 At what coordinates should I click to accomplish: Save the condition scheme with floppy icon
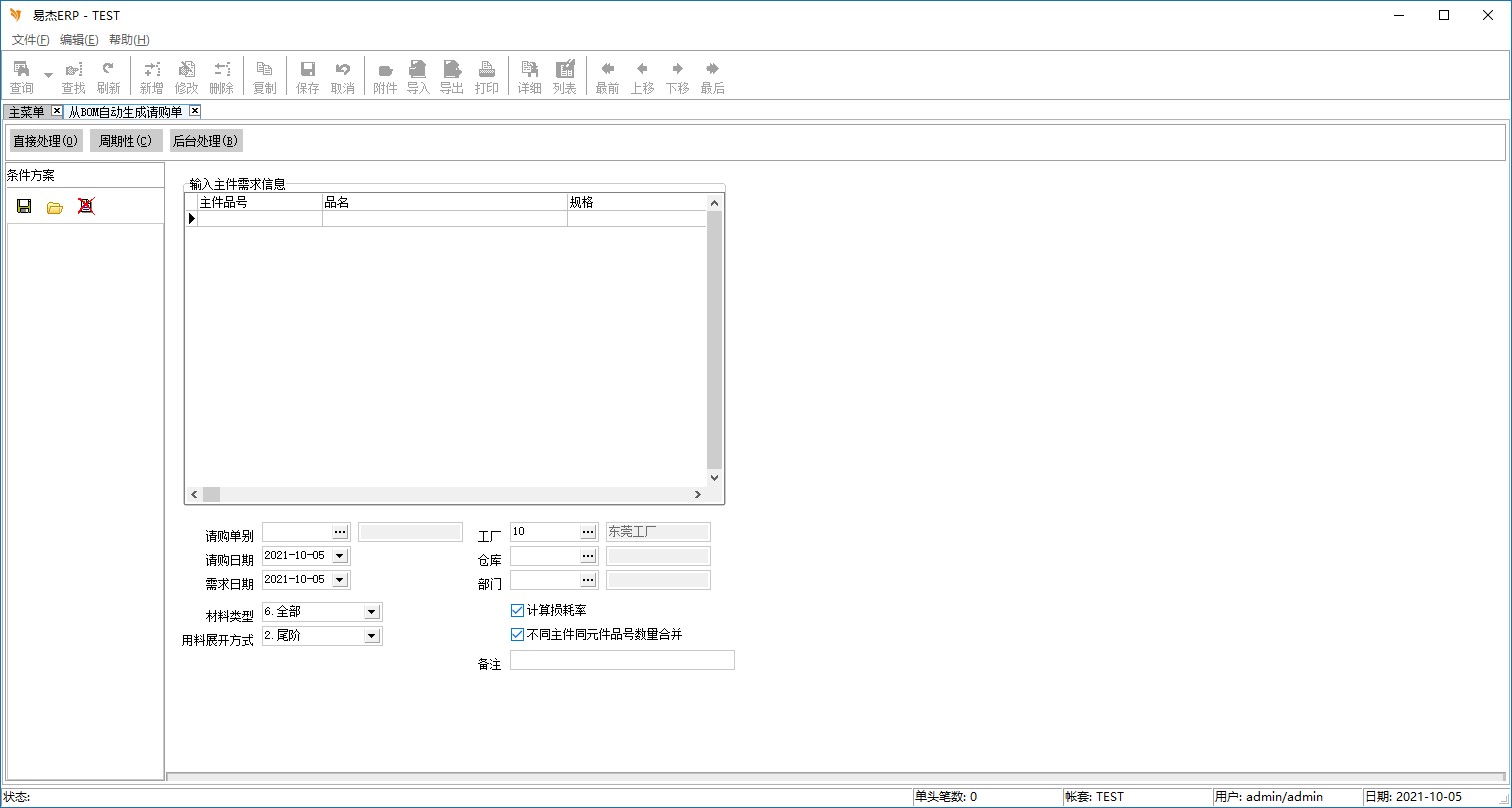click(24, 206)
